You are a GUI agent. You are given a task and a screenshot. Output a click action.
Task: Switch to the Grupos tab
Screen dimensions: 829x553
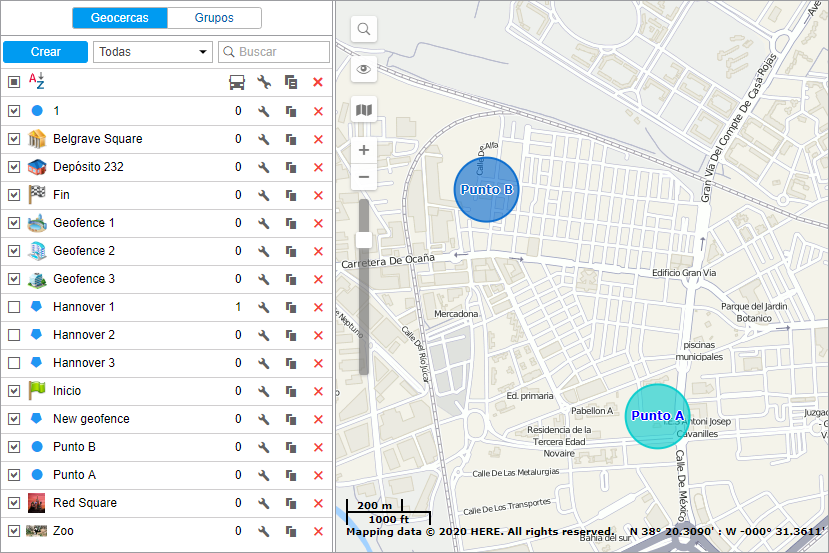point(214,18)
